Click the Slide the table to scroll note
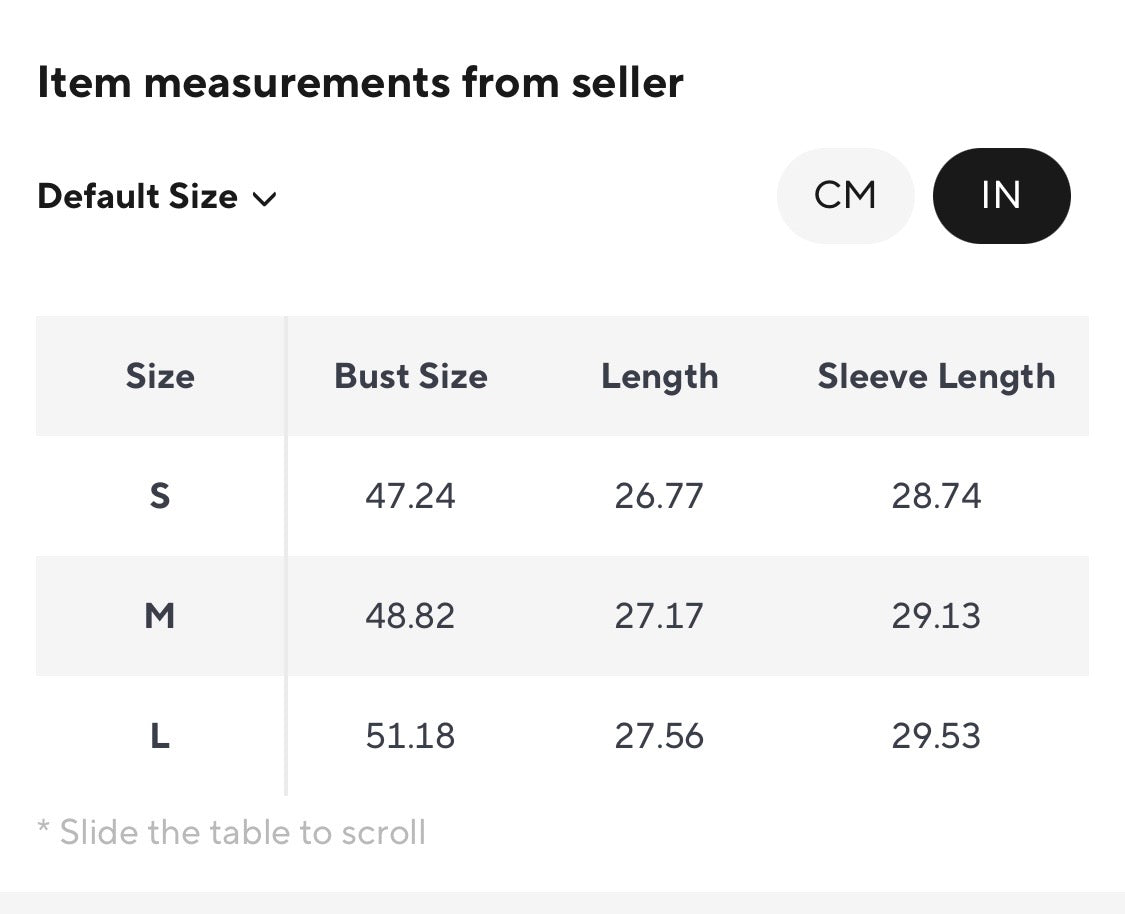Viewport: 1125px width, 914px height. [x=231, y=832]
